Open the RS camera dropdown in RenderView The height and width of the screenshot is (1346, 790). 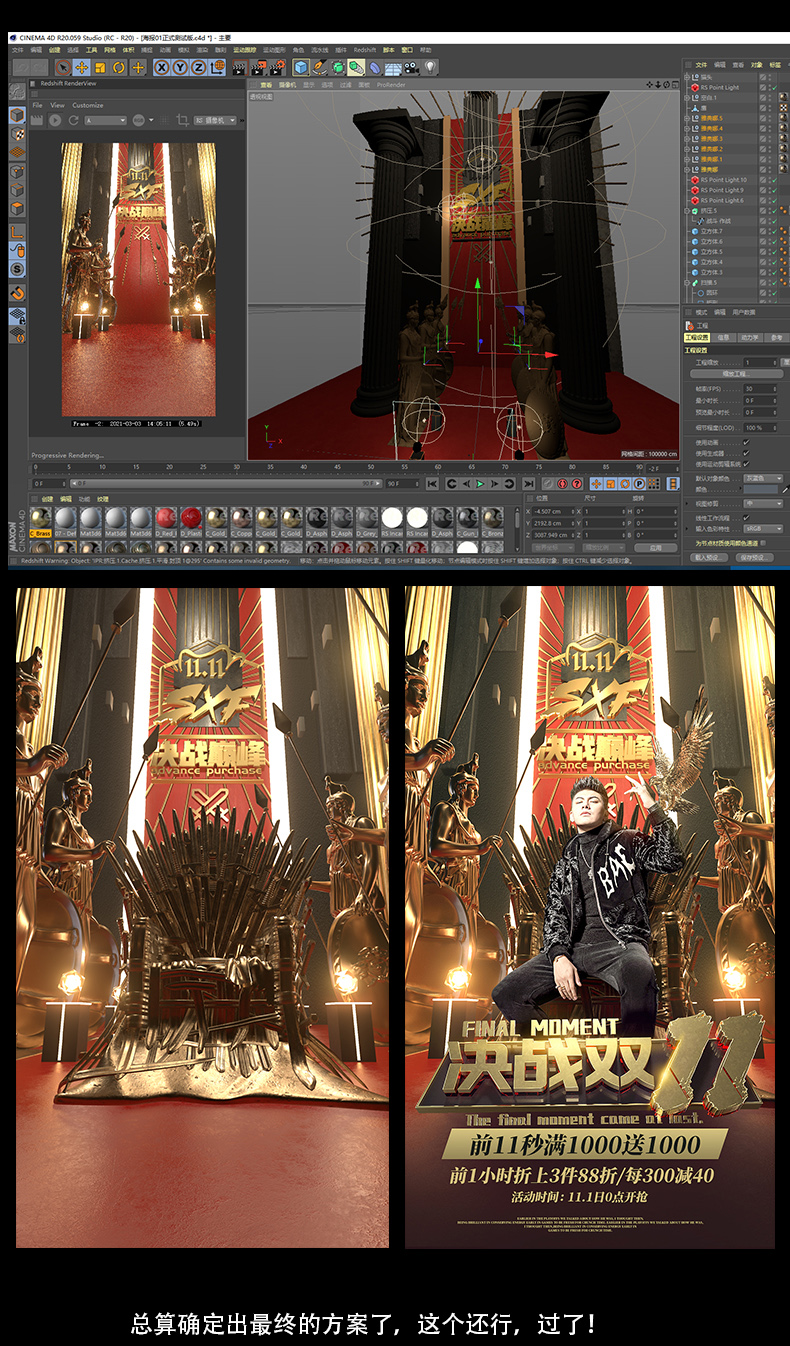pos(215,120)
